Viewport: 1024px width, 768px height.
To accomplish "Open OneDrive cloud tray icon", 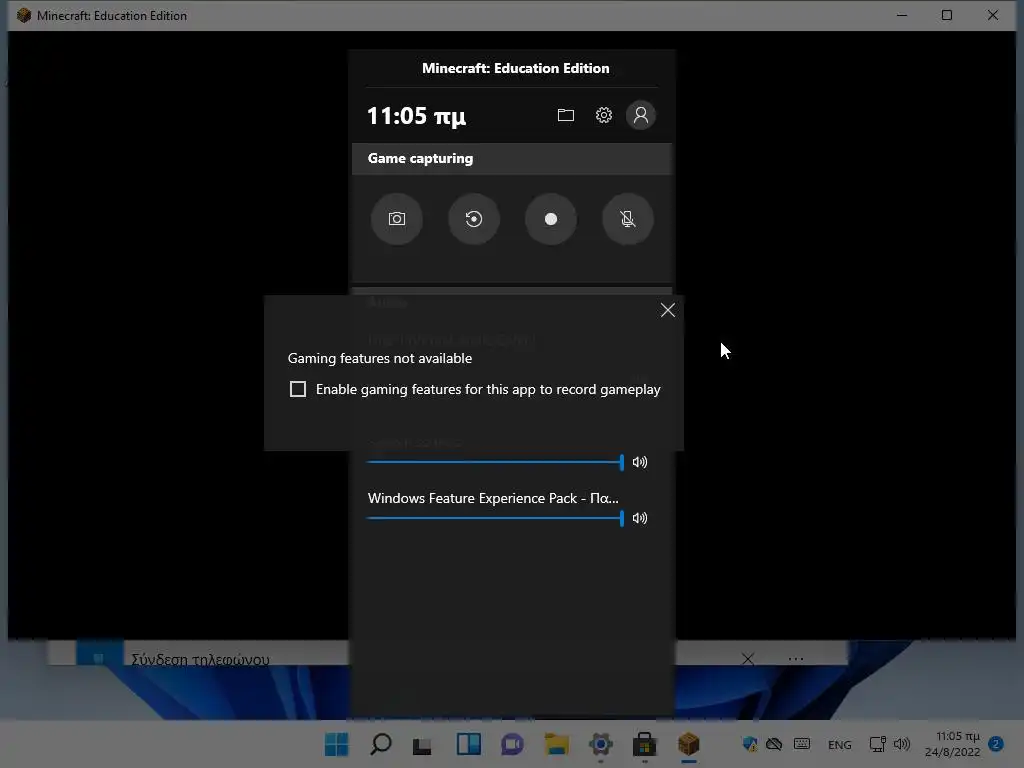I will click(775, 744).
